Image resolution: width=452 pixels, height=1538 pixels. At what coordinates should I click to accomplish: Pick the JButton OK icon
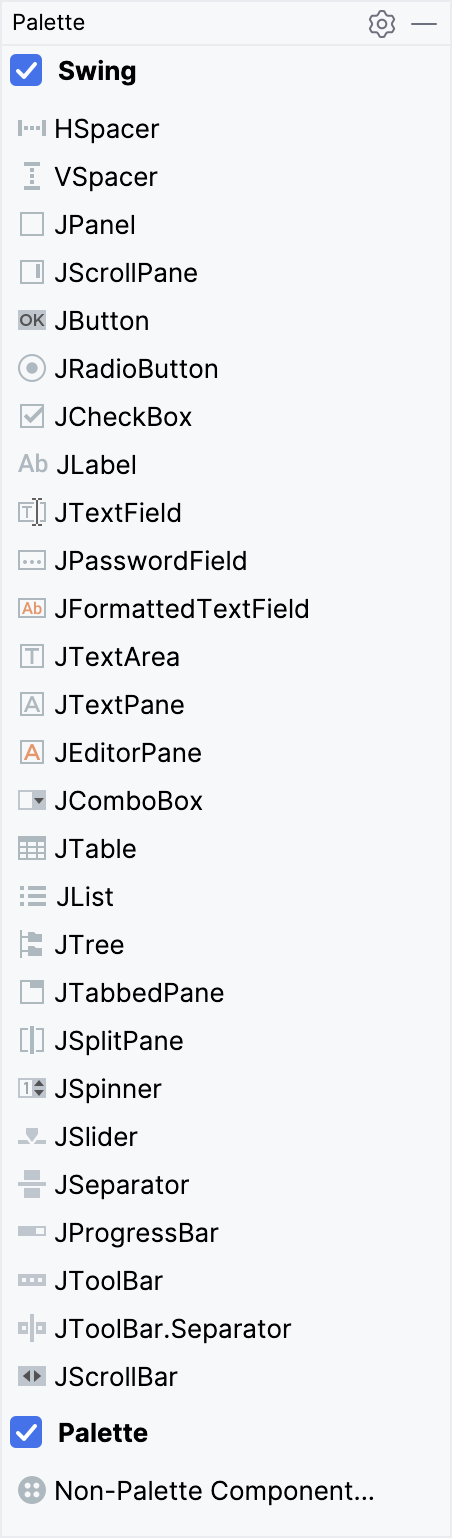(32, 321)
